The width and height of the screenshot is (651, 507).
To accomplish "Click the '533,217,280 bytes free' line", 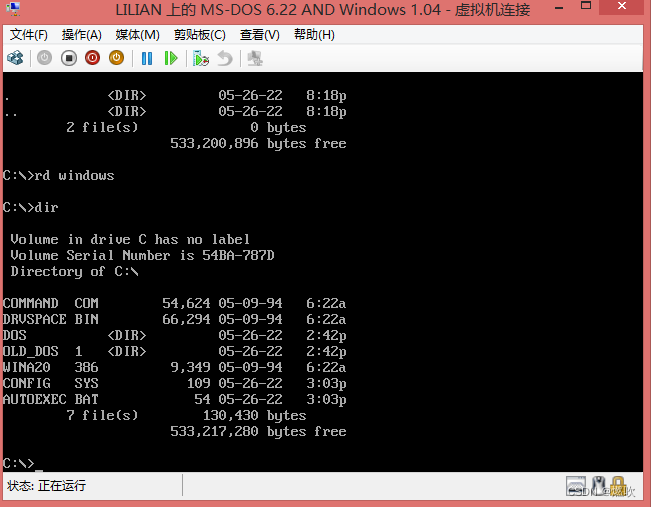I will point(258,431).
